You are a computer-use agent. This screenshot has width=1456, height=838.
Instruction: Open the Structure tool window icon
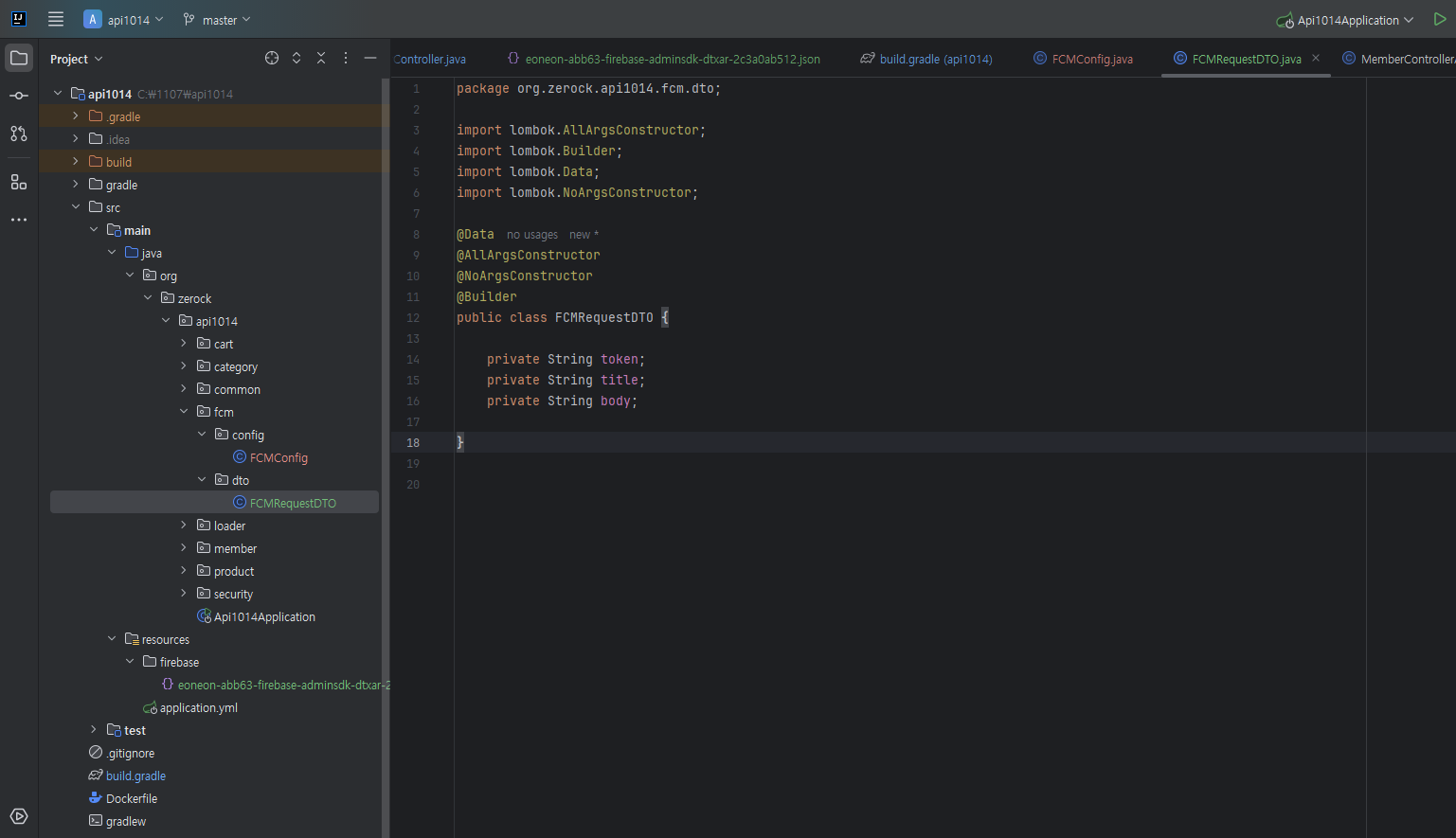coord(19,182)
